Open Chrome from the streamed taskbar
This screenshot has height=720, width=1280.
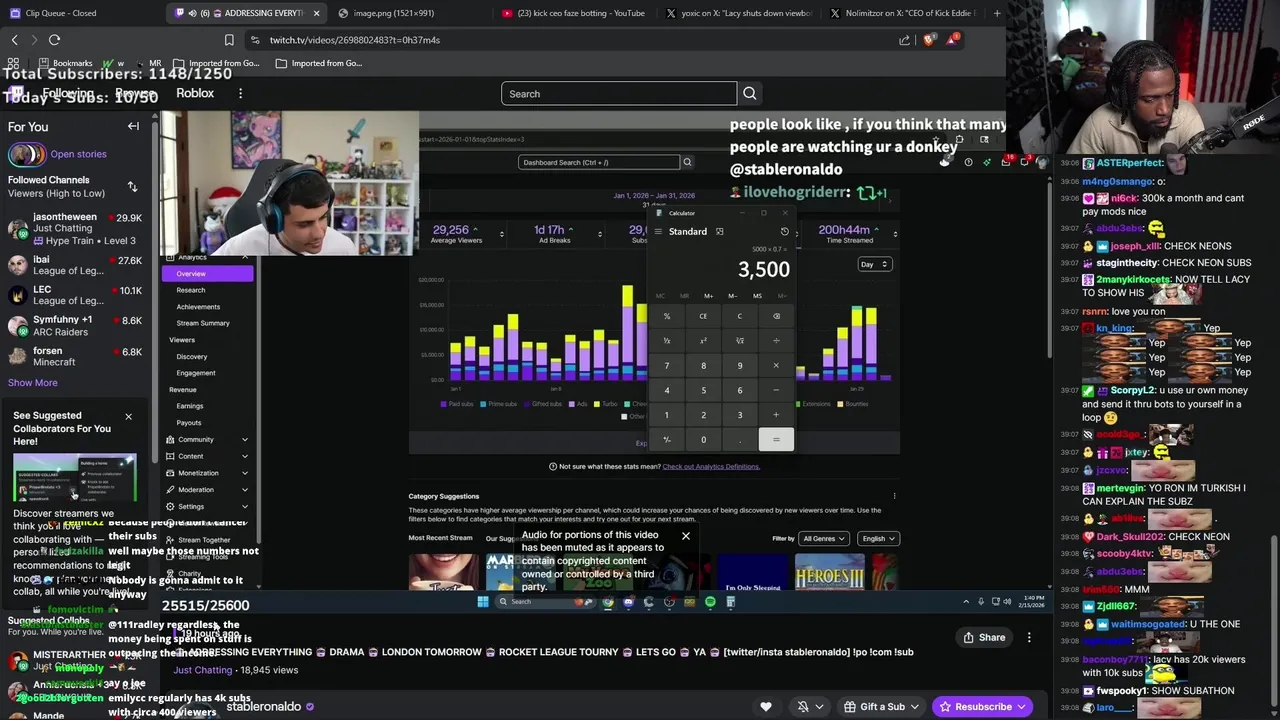pyautogui.click(x=608, y=602)
